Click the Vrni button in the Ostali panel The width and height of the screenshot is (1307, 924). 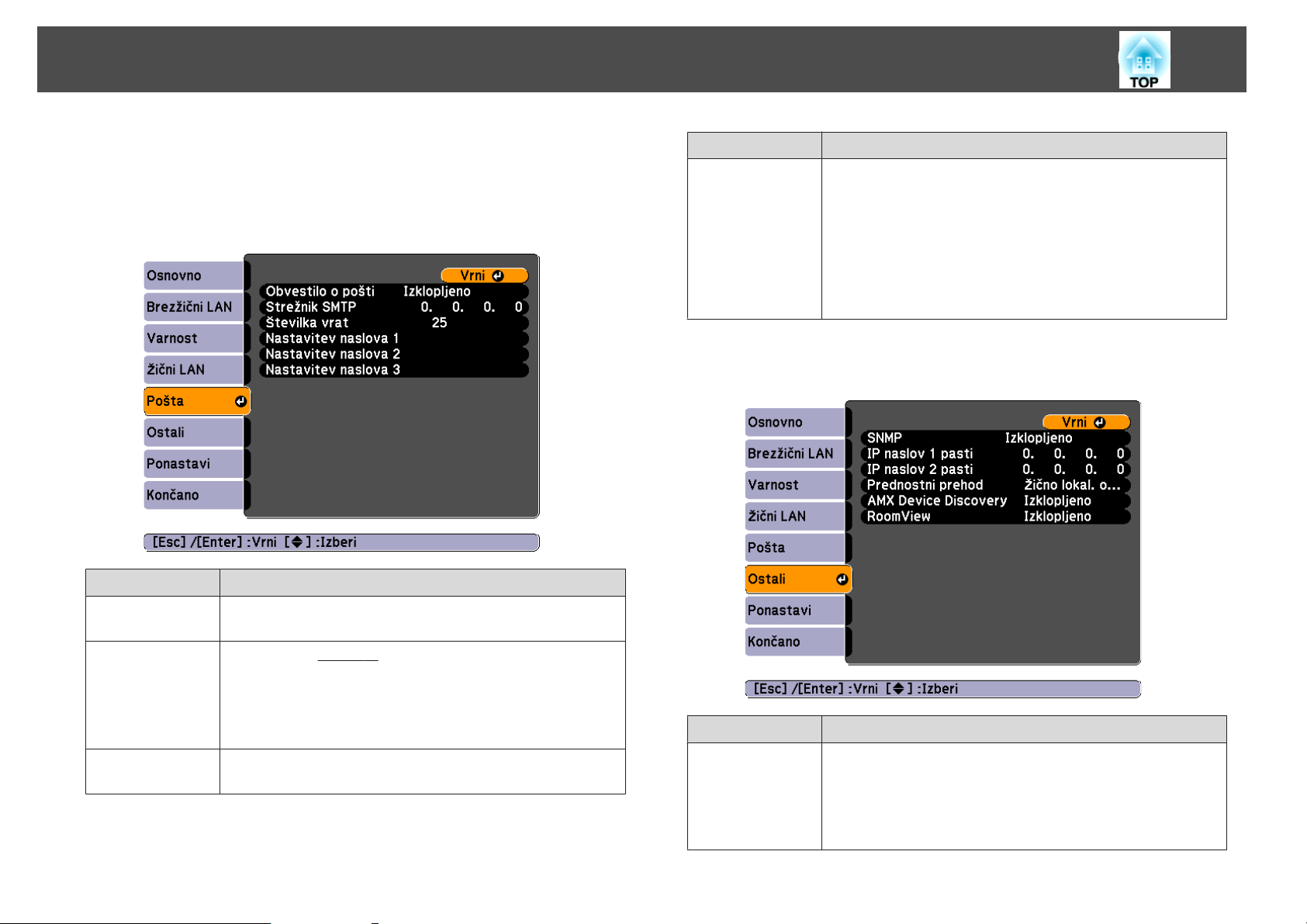[x=1086, y=422]
